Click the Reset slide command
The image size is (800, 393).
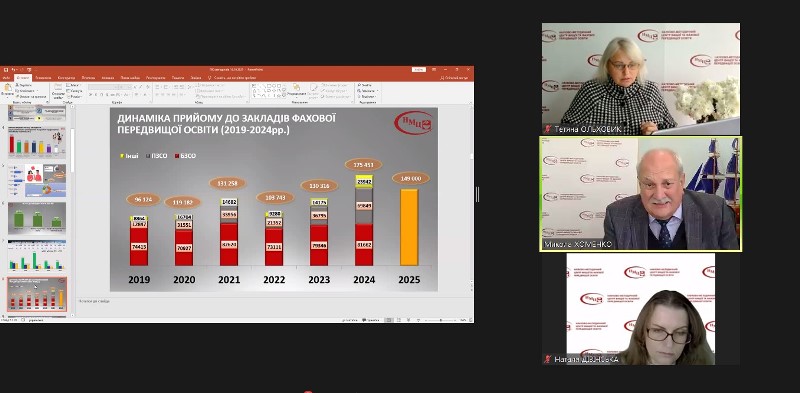[x=74, y=91]
